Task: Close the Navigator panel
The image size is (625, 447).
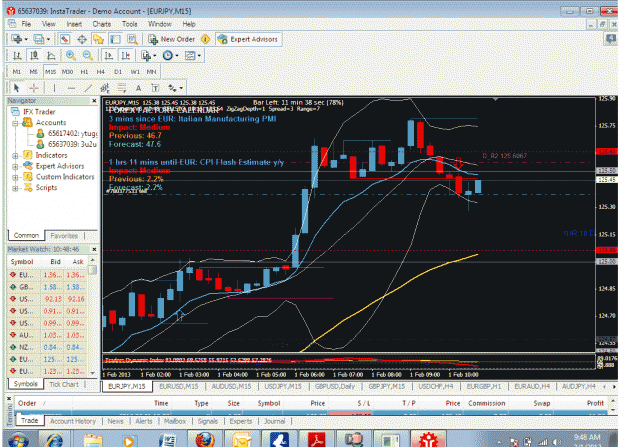Action: coord(94,101)
